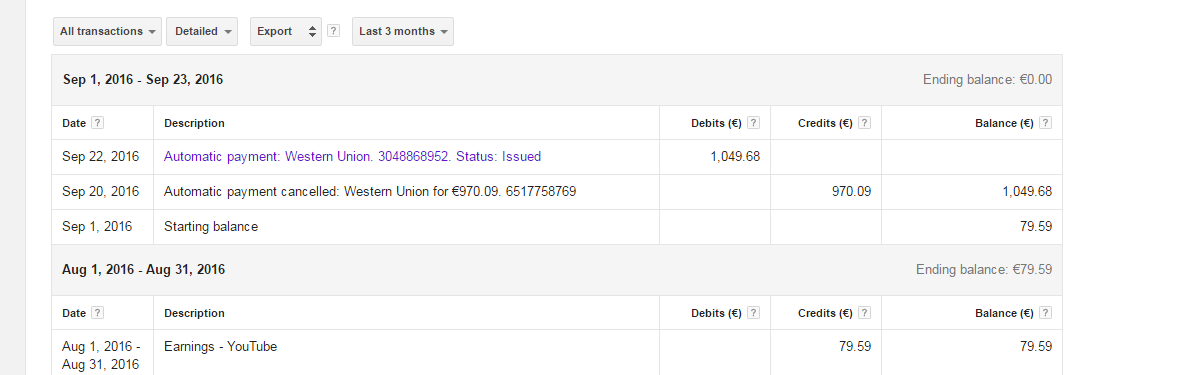Viewport: 1195px width, 375px height.
Task: Click help icon beside Credits (€) in August table
Action: click(x=864, y=312)
